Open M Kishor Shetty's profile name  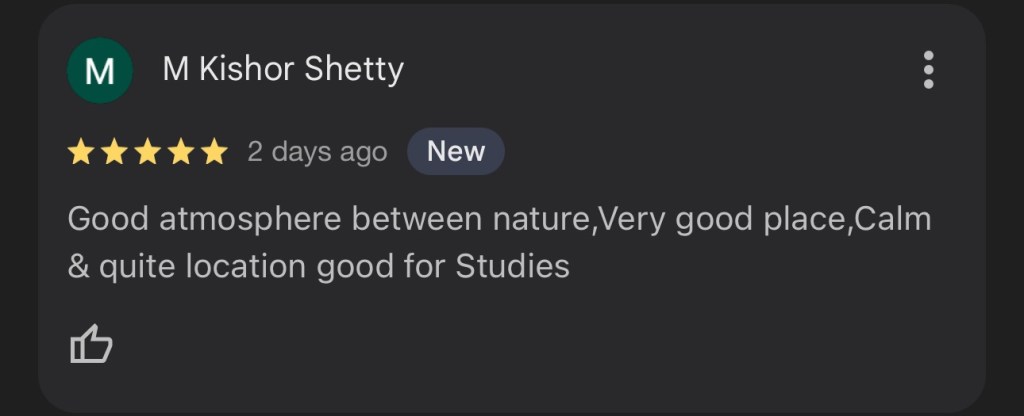(x=283, y=70)
